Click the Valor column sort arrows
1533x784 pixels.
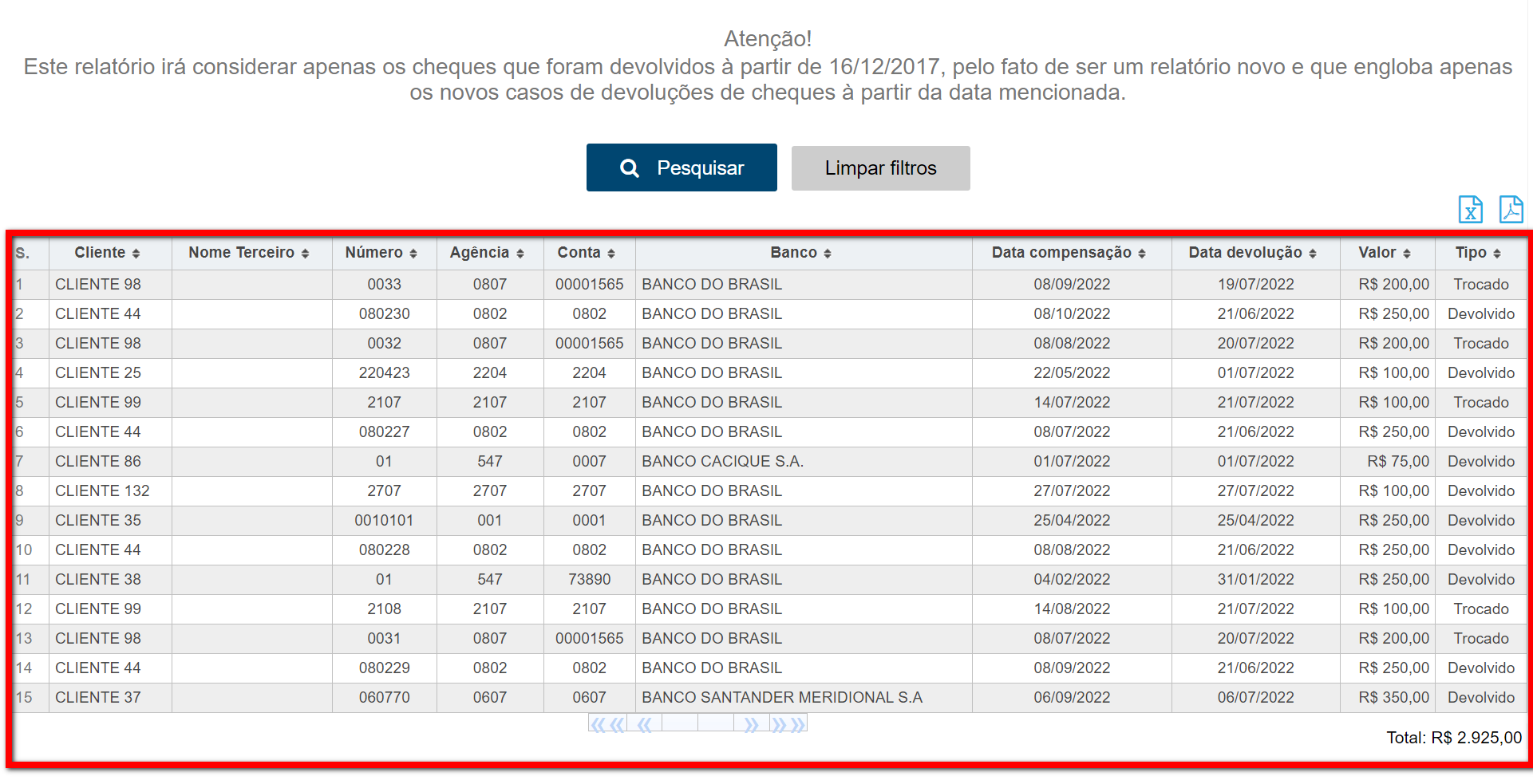(x=1406, y=254)
